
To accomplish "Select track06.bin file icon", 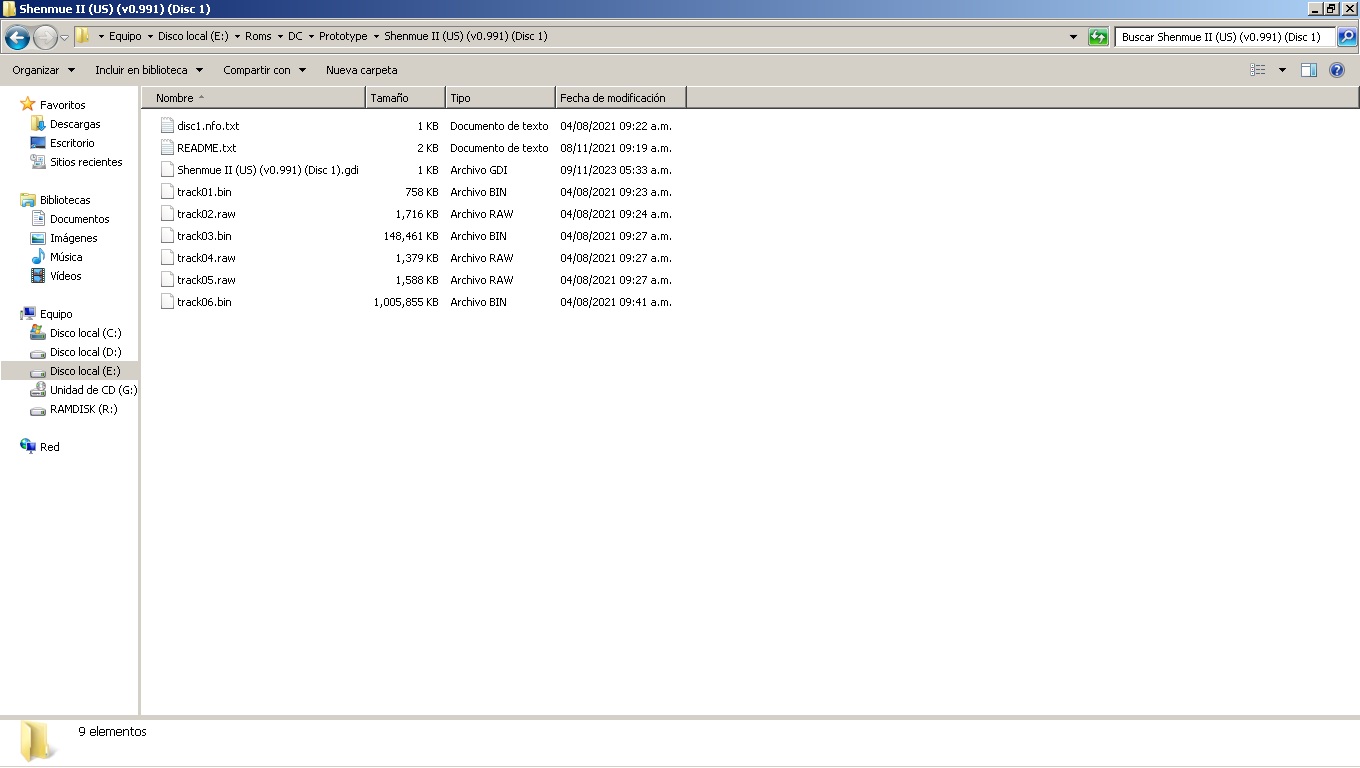I will click(167, 302).
